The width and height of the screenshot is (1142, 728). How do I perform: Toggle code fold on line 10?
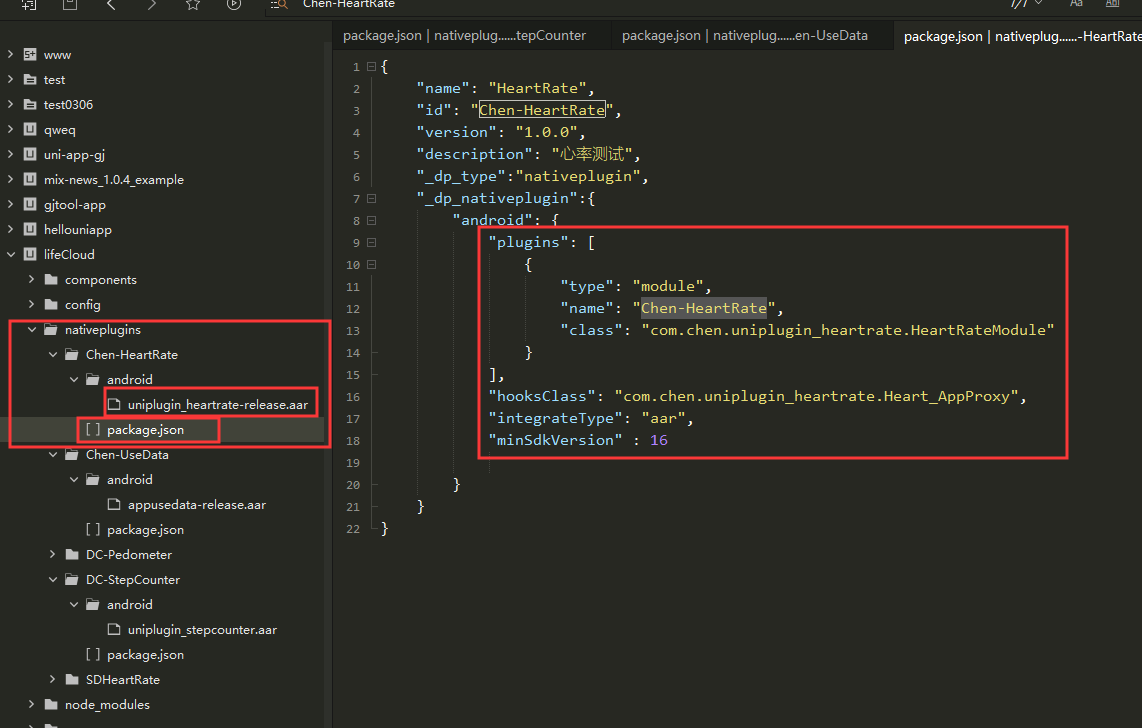click(371, 265)
